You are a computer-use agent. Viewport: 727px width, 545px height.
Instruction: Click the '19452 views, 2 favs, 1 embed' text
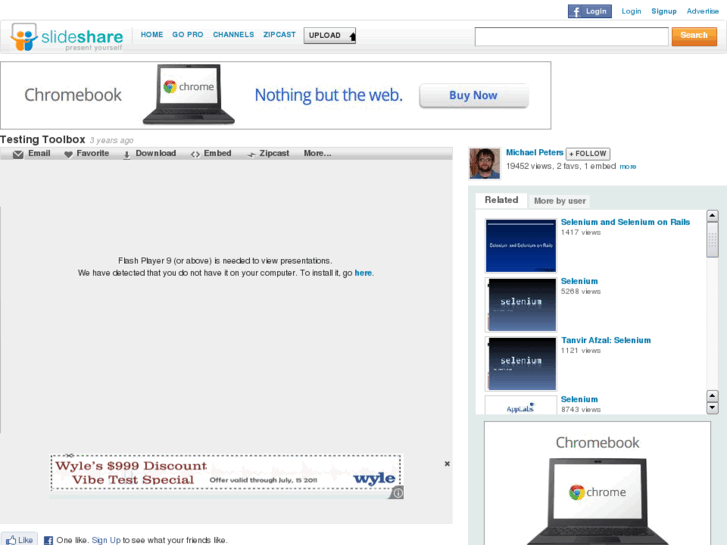coord(561,166)
